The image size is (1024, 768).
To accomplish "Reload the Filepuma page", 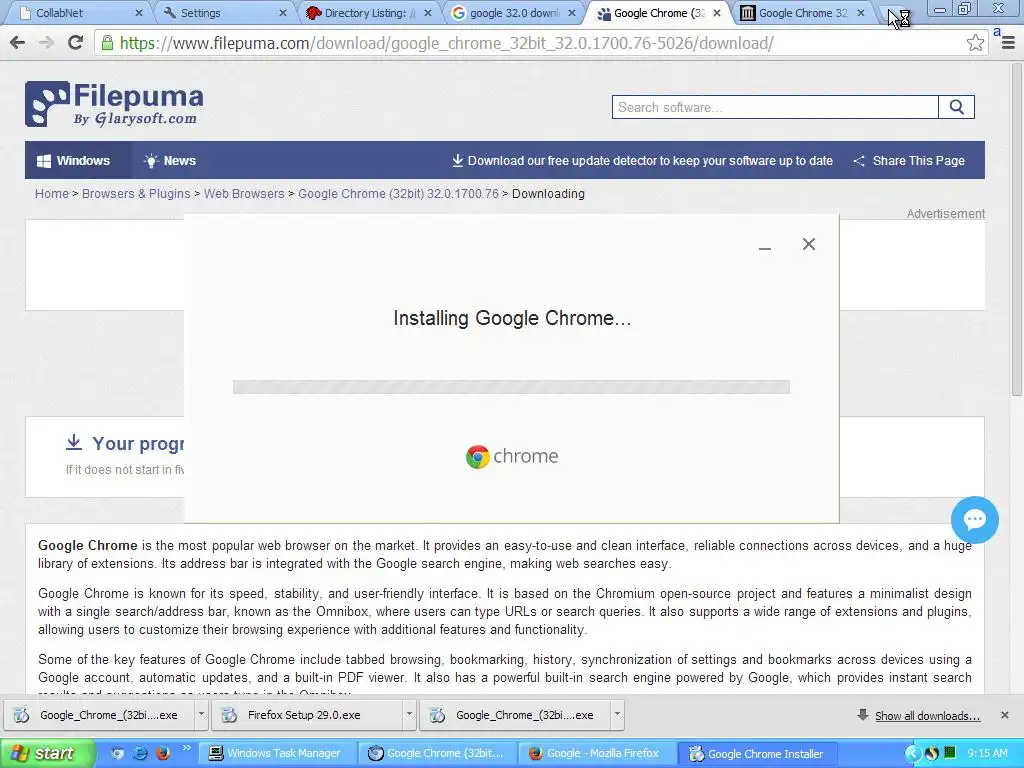I will click(75, 42).
